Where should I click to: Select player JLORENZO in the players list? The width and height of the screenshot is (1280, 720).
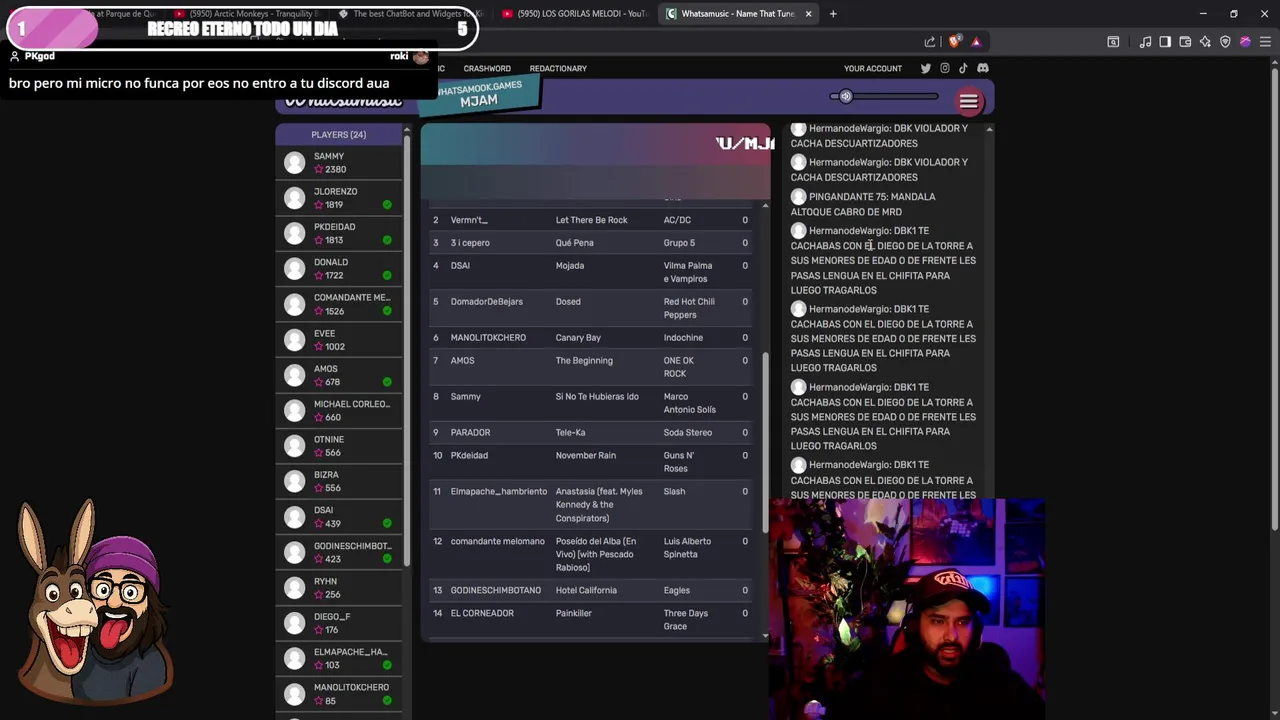click(x=338, y=198)
